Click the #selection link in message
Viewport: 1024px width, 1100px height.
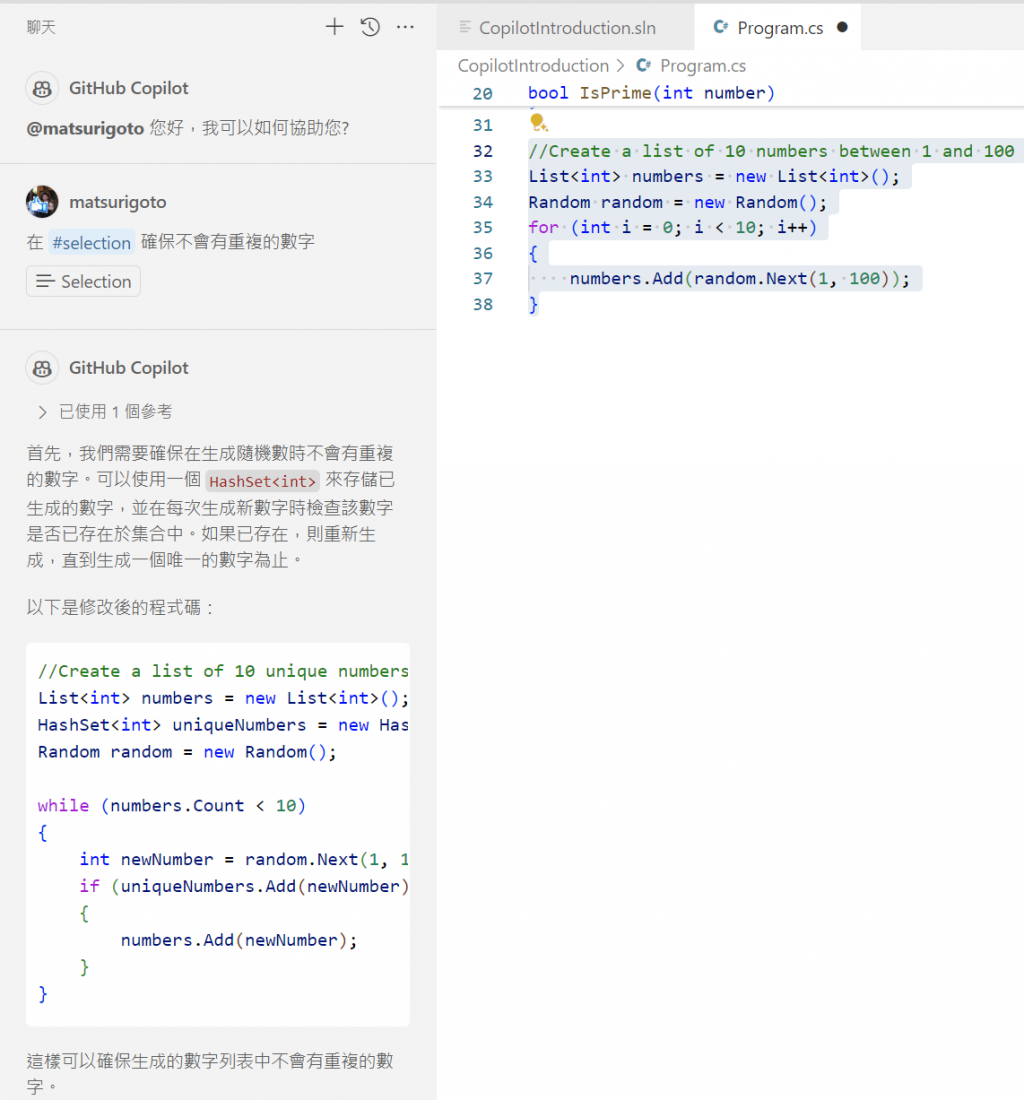coord(91,243)
